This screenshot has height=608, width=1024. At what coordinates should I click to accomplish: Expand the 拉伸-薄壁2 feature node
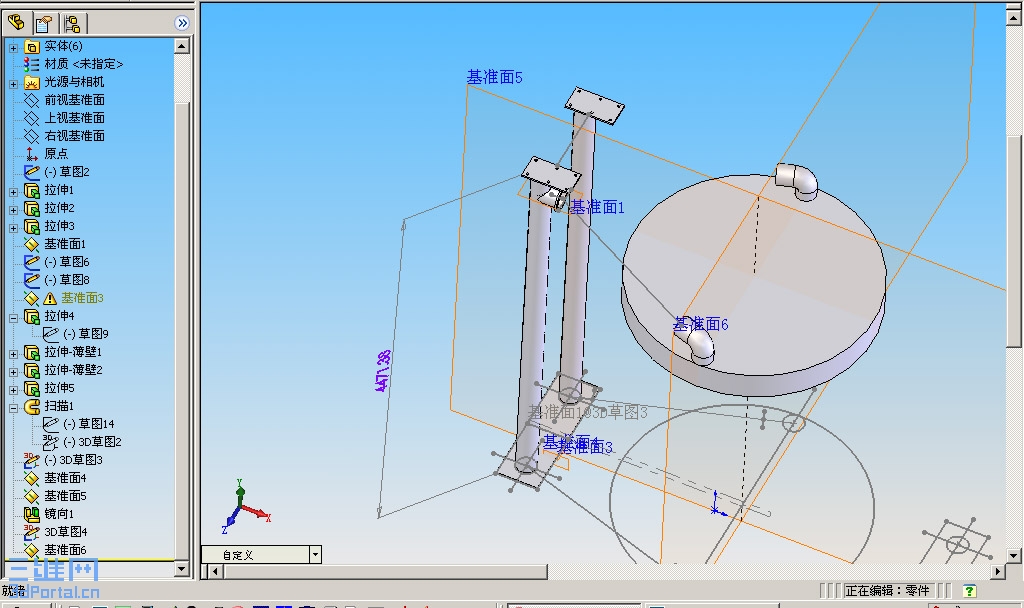point(13,372)
